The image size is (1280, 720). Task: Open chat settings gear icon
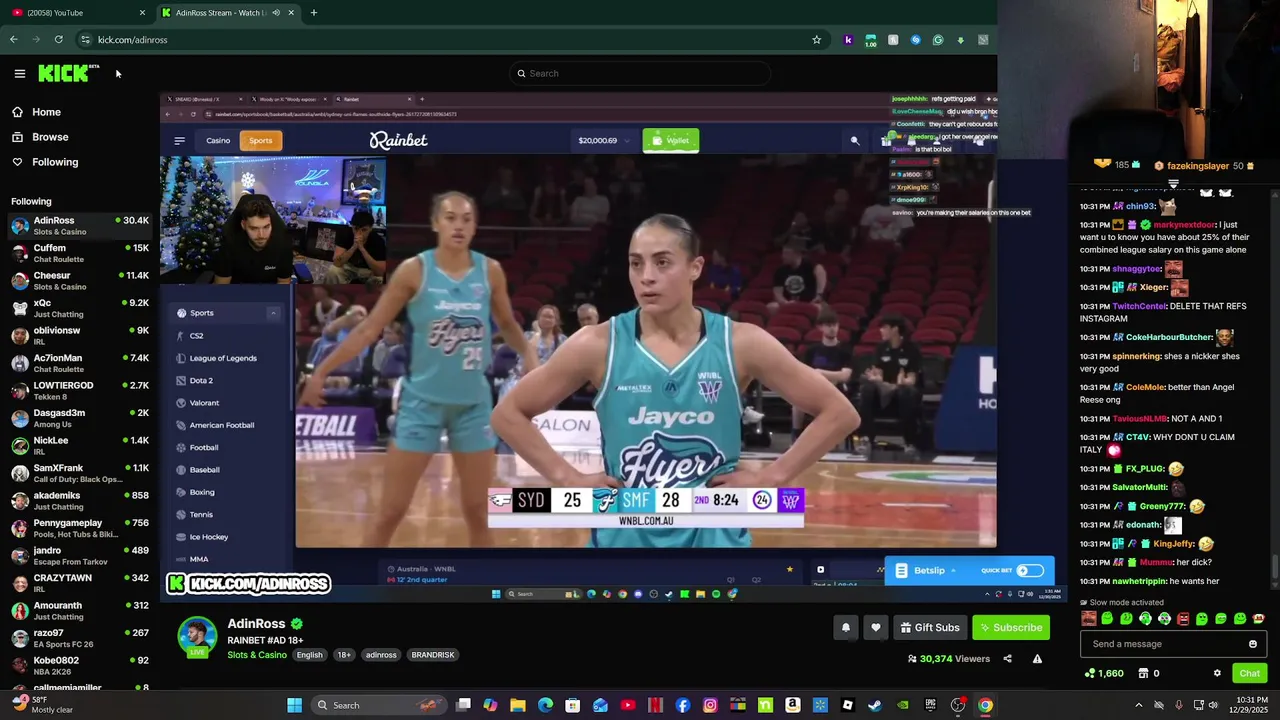coord(1217,673)
